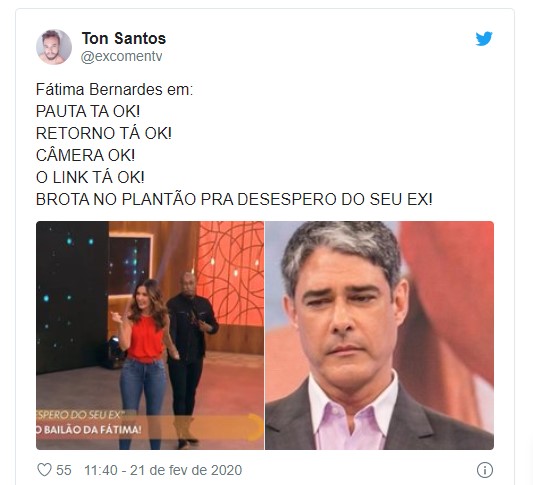Click the 'ESPERO DO SEU EX' caption strip
The height and width of the screenshot is (485, 533).
tap(81, 415)
